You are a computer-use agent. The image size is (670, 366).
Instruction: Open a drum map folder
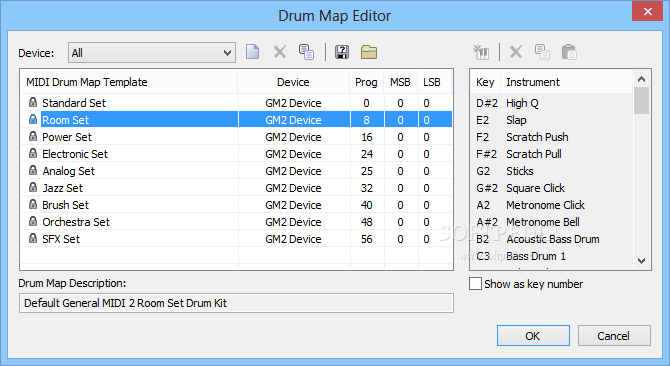(x=369, y=52)
